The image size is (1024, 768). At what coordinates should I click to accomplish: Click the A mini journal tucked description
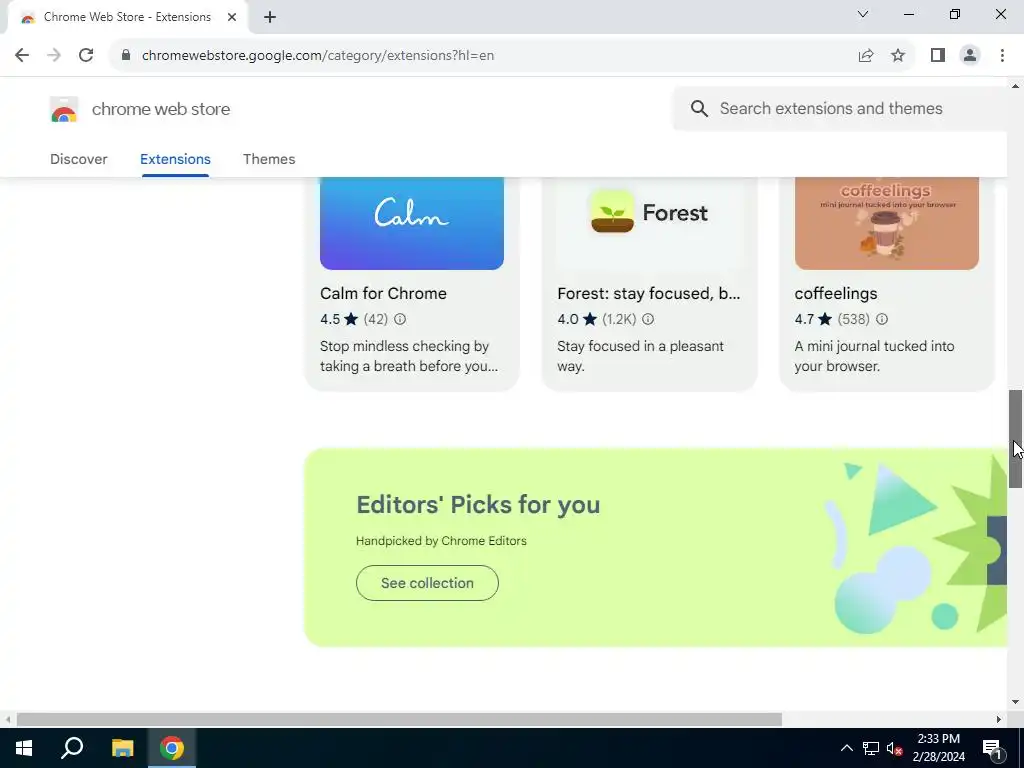[874, 356]
